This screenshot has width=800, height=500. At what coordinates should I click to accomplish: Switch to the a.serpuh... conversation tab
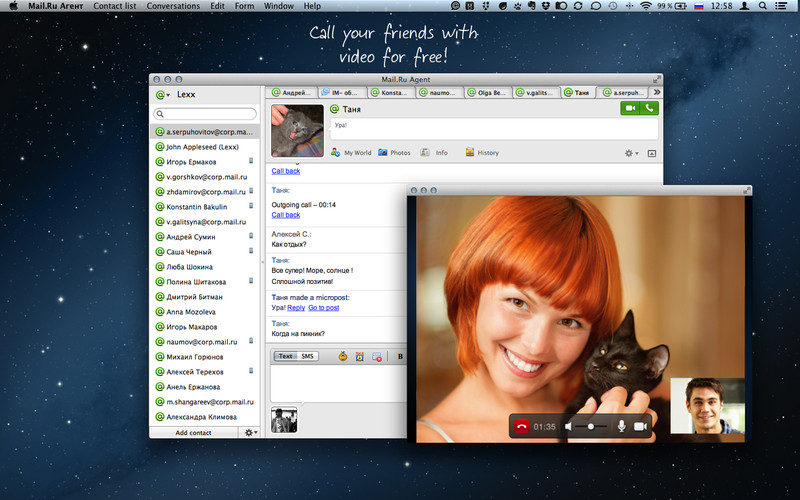(x=623, y=92)
